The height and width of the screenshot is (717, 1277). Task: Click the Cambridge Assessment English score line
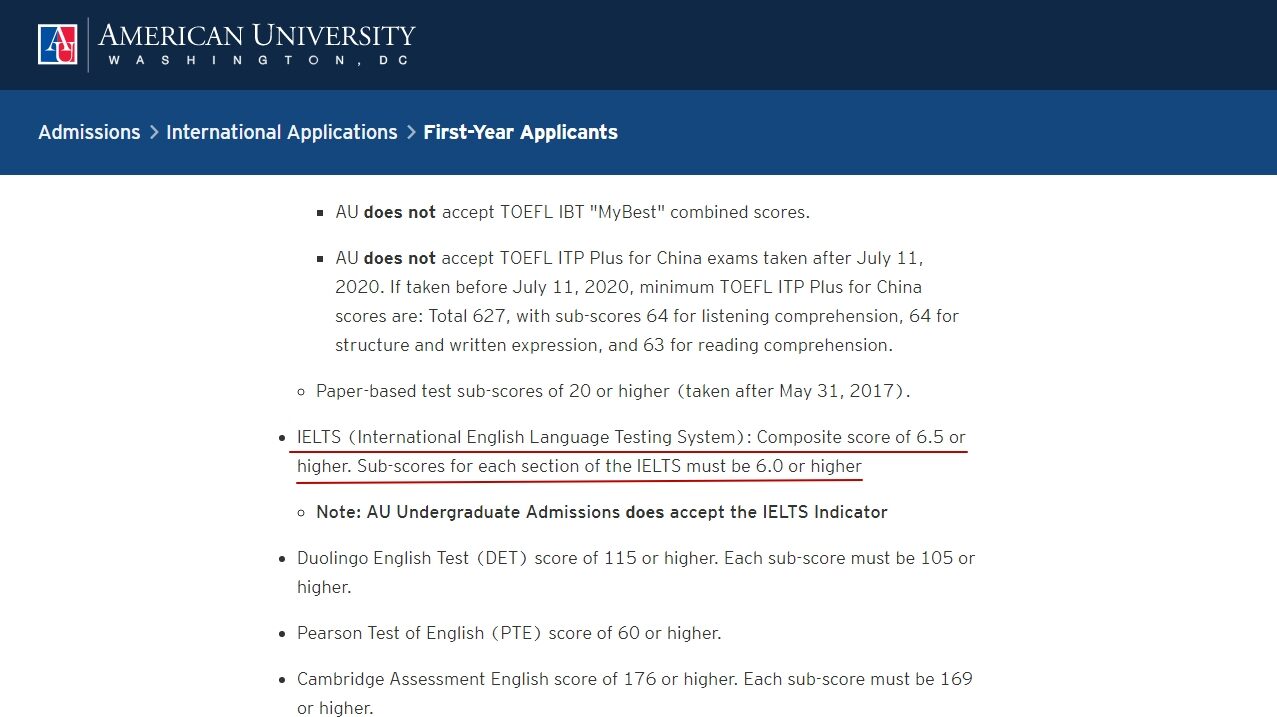pyautogui.click(x=635, y=693)
